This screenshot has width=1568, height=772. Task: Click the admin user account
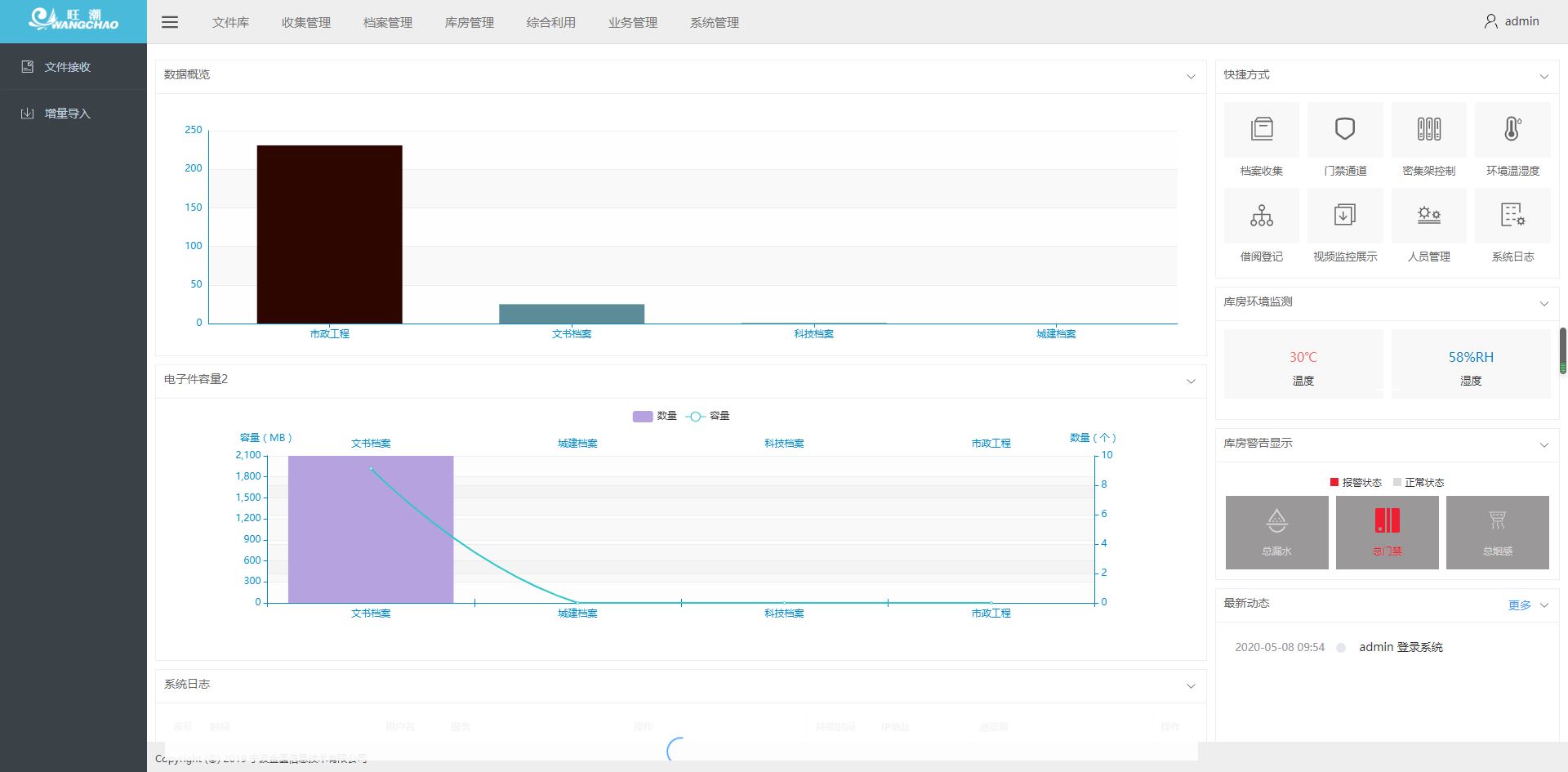point(1512,21)
